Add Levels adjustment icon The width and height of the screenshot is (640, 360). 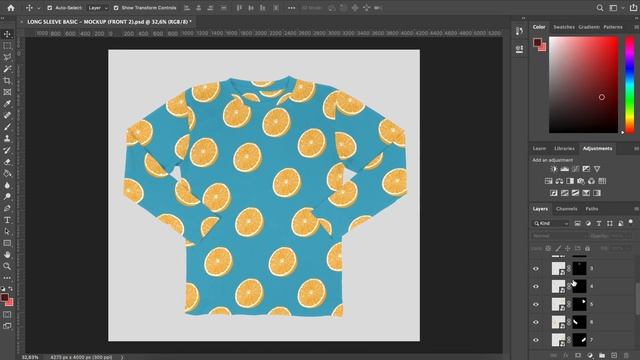[564, 169]
